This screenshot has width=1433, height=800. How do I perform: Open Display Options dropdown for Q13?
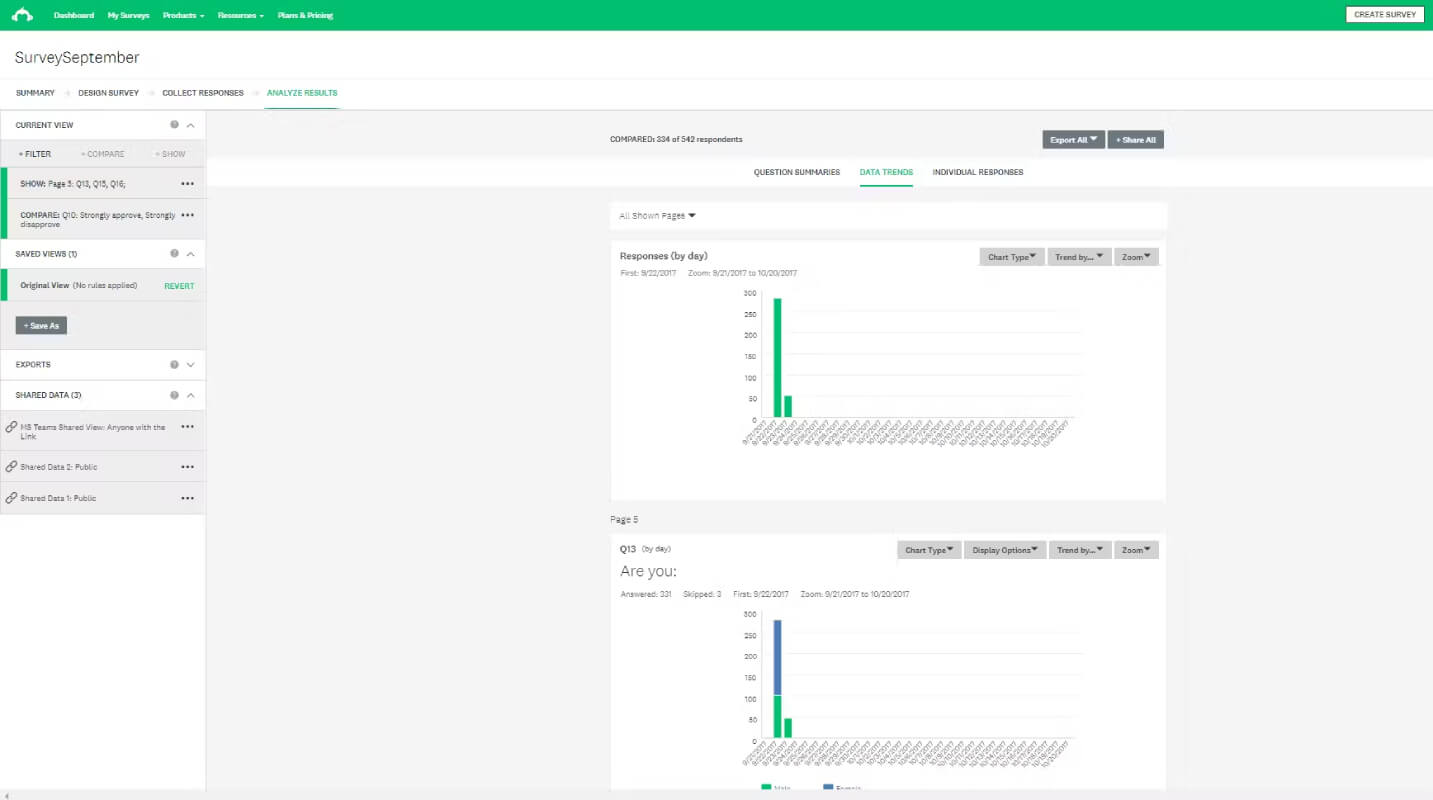coord(1005,550)
